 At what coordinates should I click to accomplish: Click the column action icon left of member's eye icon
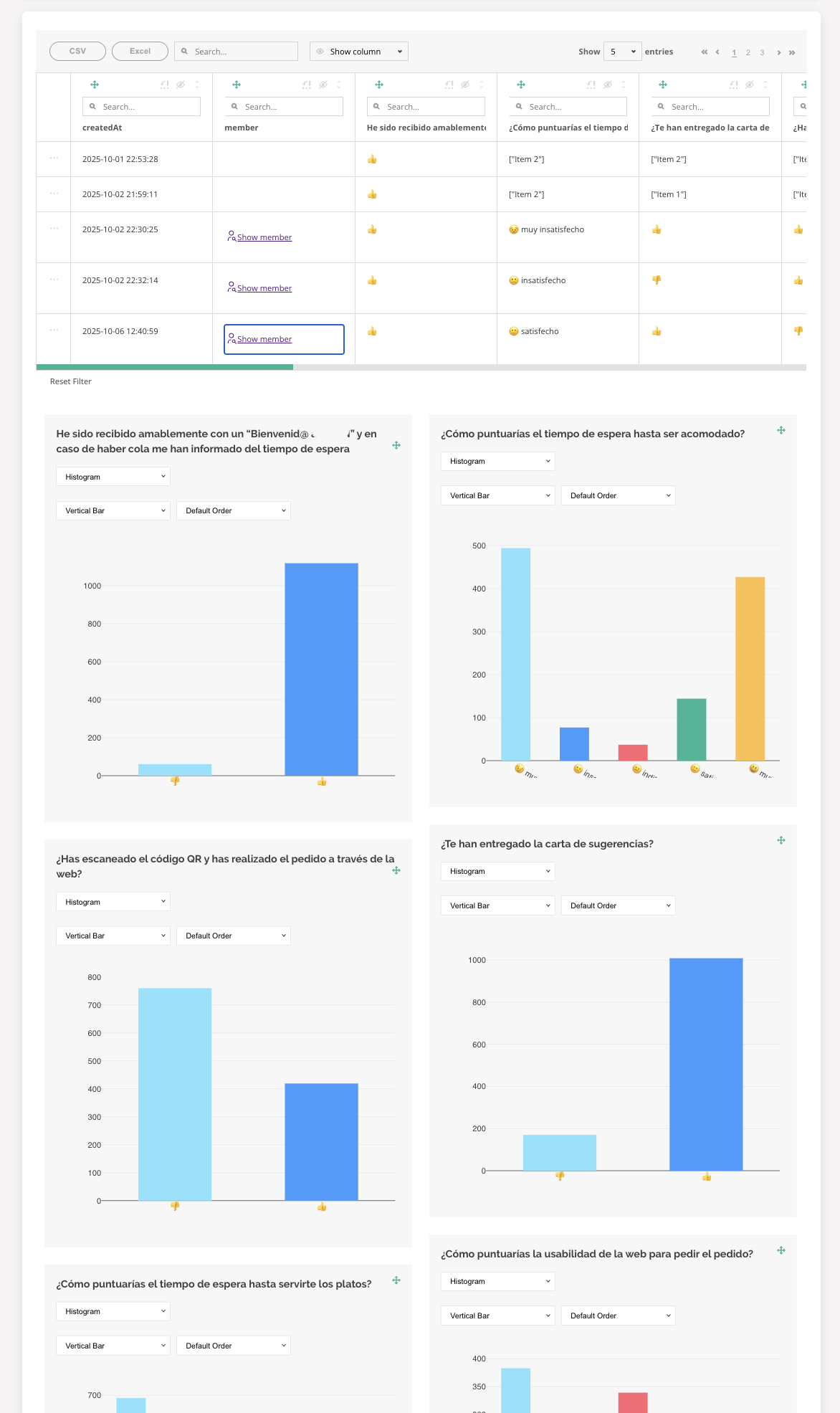[307, 85]
